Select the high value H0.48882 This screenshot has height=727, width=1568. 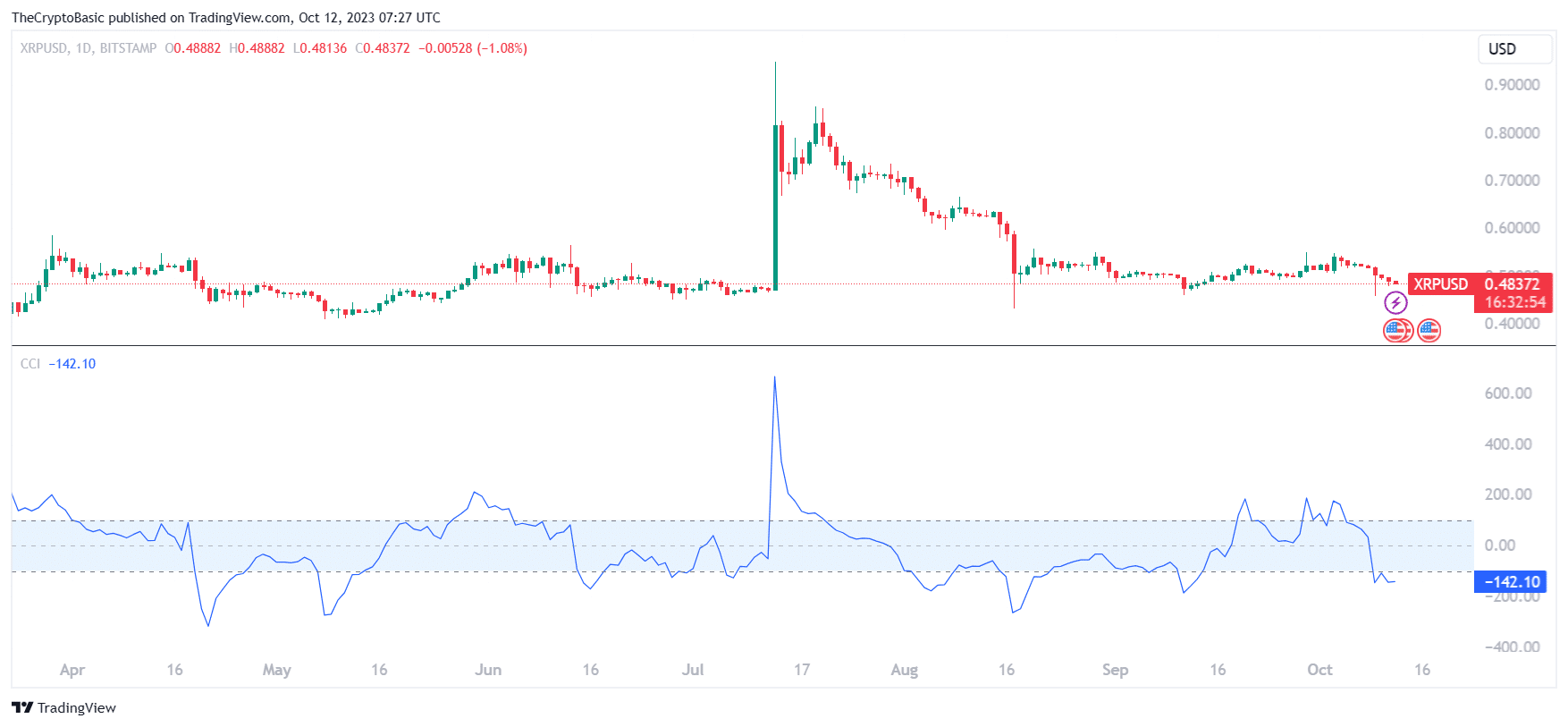(257, 48)
